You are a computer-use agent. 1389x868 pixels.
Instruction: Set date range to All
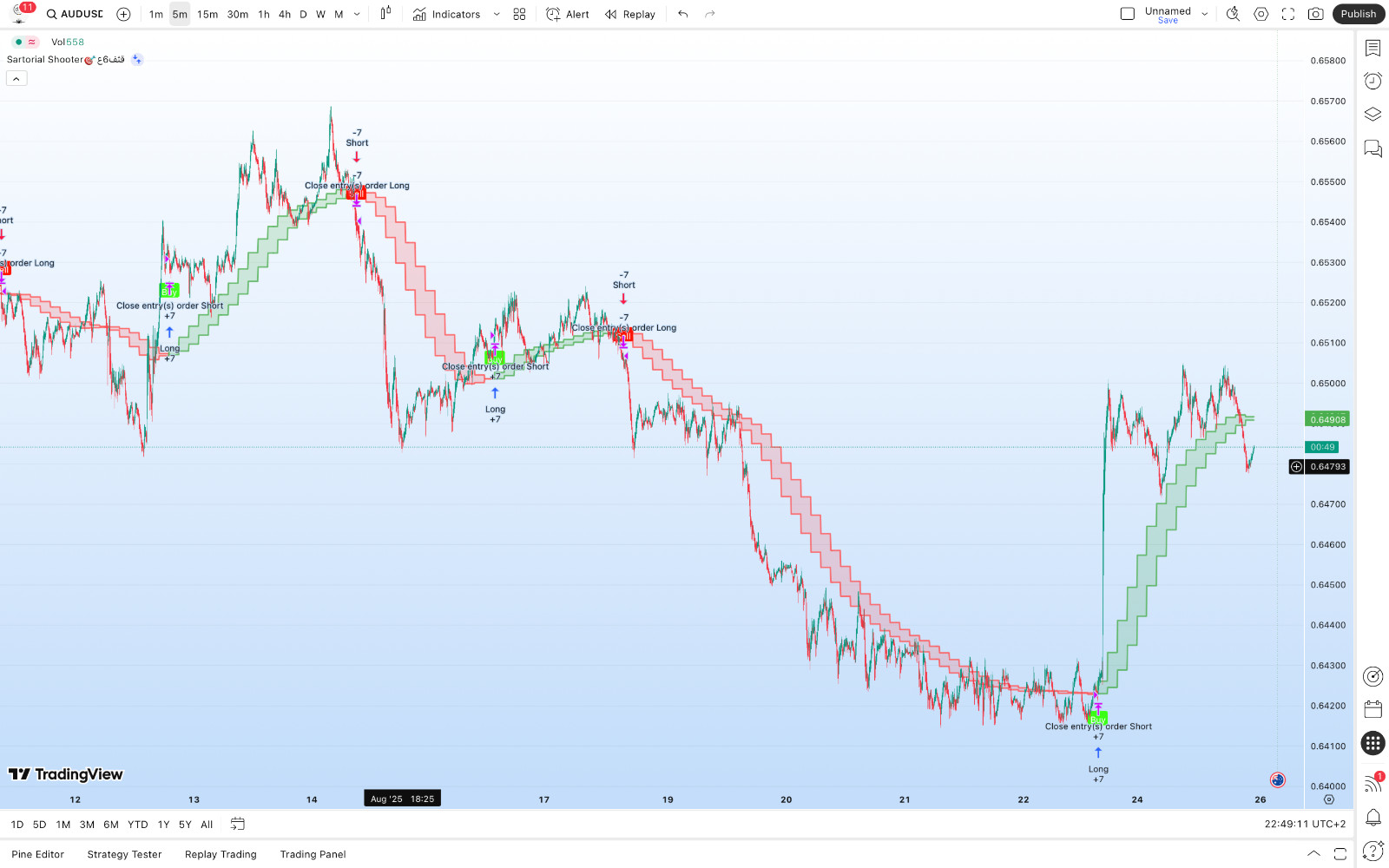pyautogui.click(x=207, y=825)
